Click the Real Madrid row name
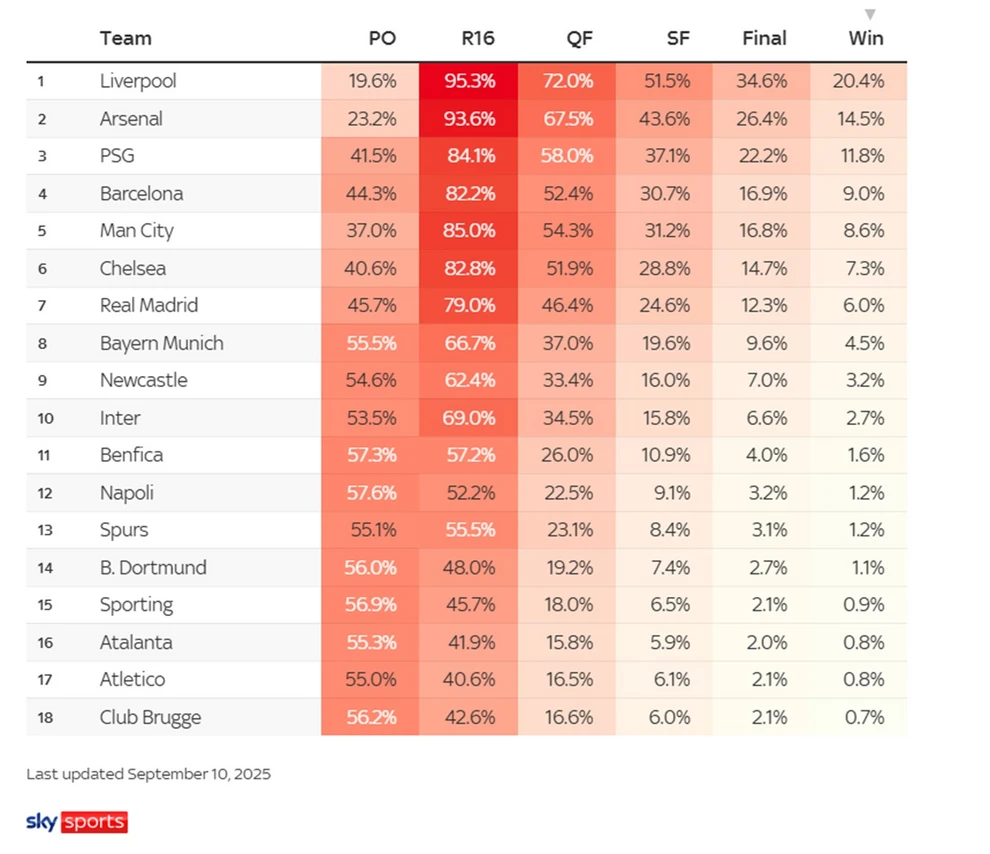The height and width of the screenshot is (854, 990). pyautogui.click(x=149, y=306)
